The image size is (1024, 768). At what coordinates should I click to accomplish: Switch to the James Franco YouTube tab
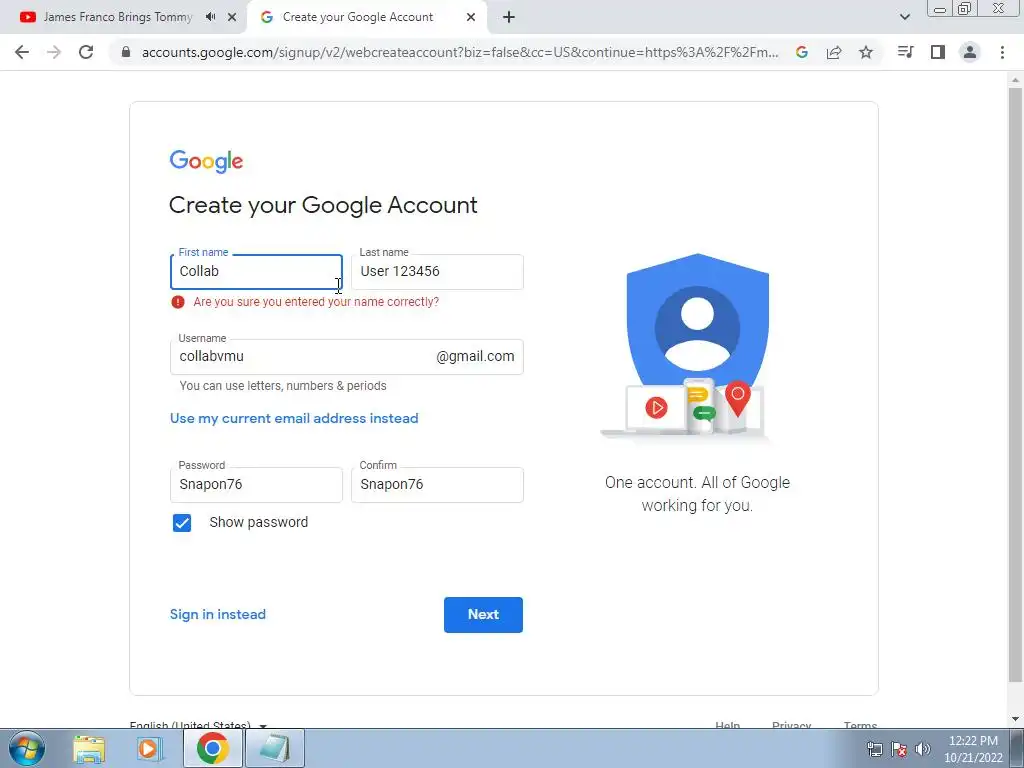118,17
